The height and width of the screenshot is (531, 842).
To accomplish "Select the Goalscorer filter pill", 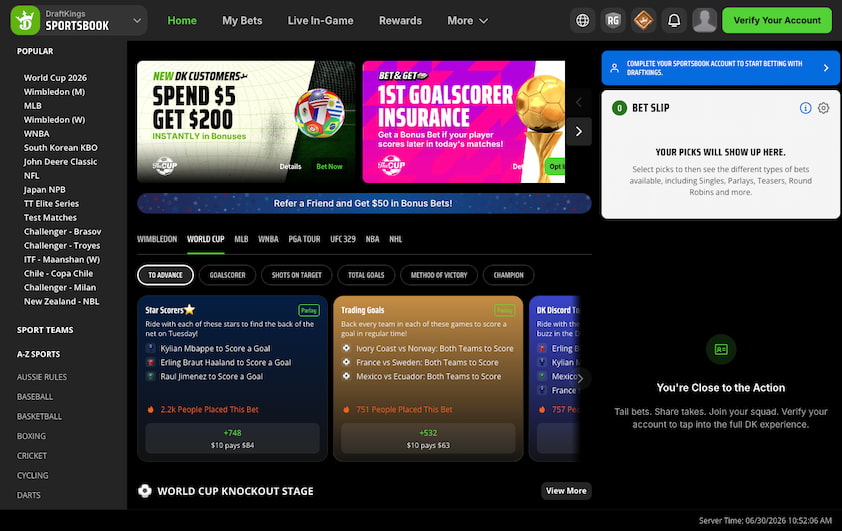I will click(227, 275).
